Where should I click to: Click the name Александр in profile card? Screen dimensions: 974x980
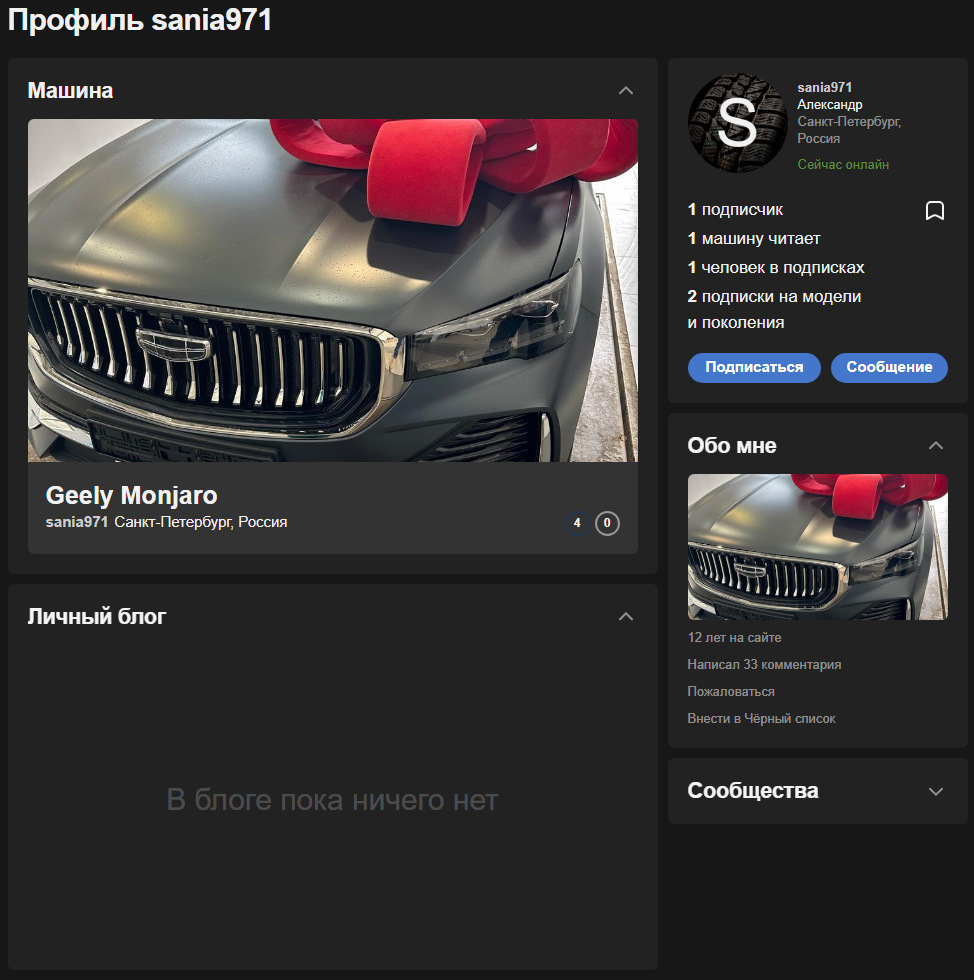point(830,104)
